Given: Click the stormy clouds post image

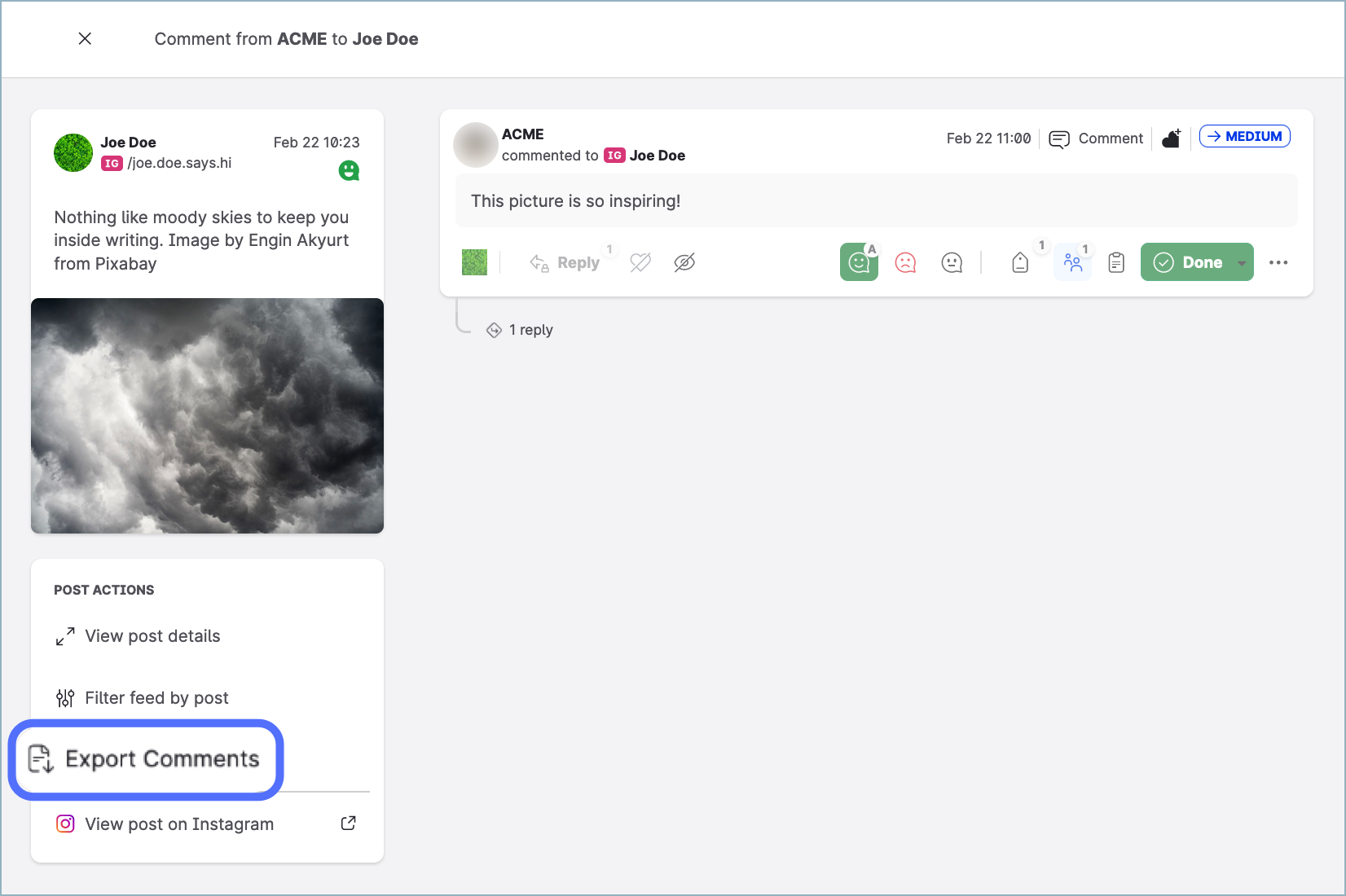Looking at the screenshot, I should tap(207, 415).
